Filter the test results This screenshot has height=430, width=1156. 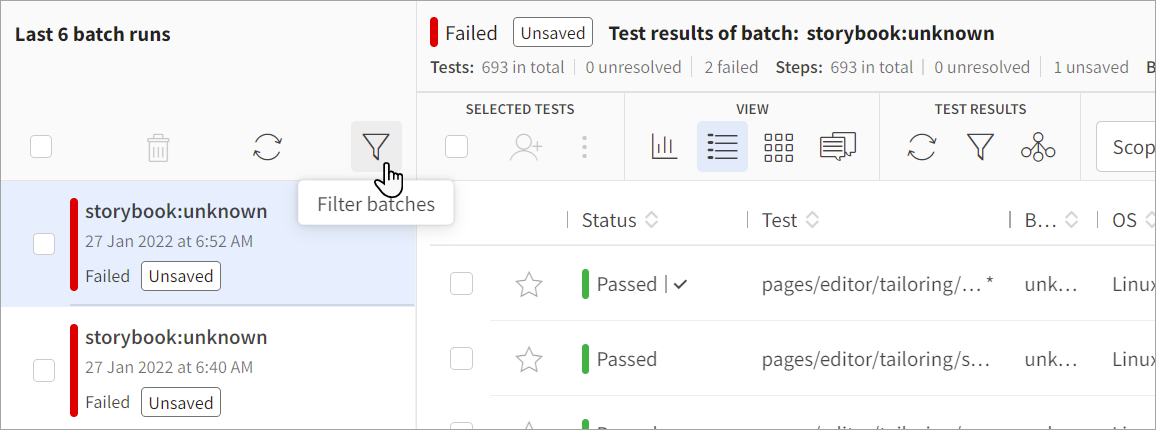coord(979,147)
